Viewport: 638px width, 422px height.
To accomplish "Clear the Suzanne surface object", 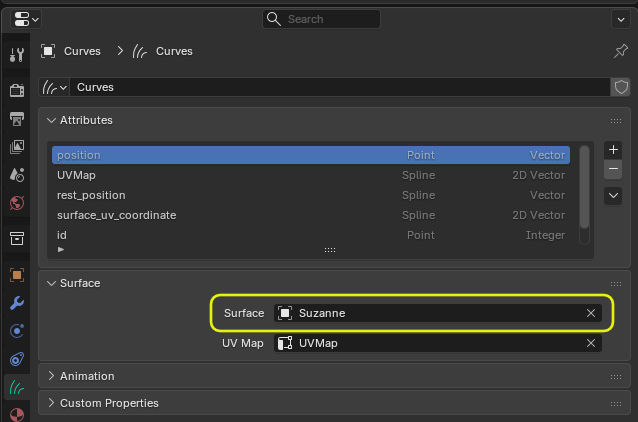I will click(591, 313).
